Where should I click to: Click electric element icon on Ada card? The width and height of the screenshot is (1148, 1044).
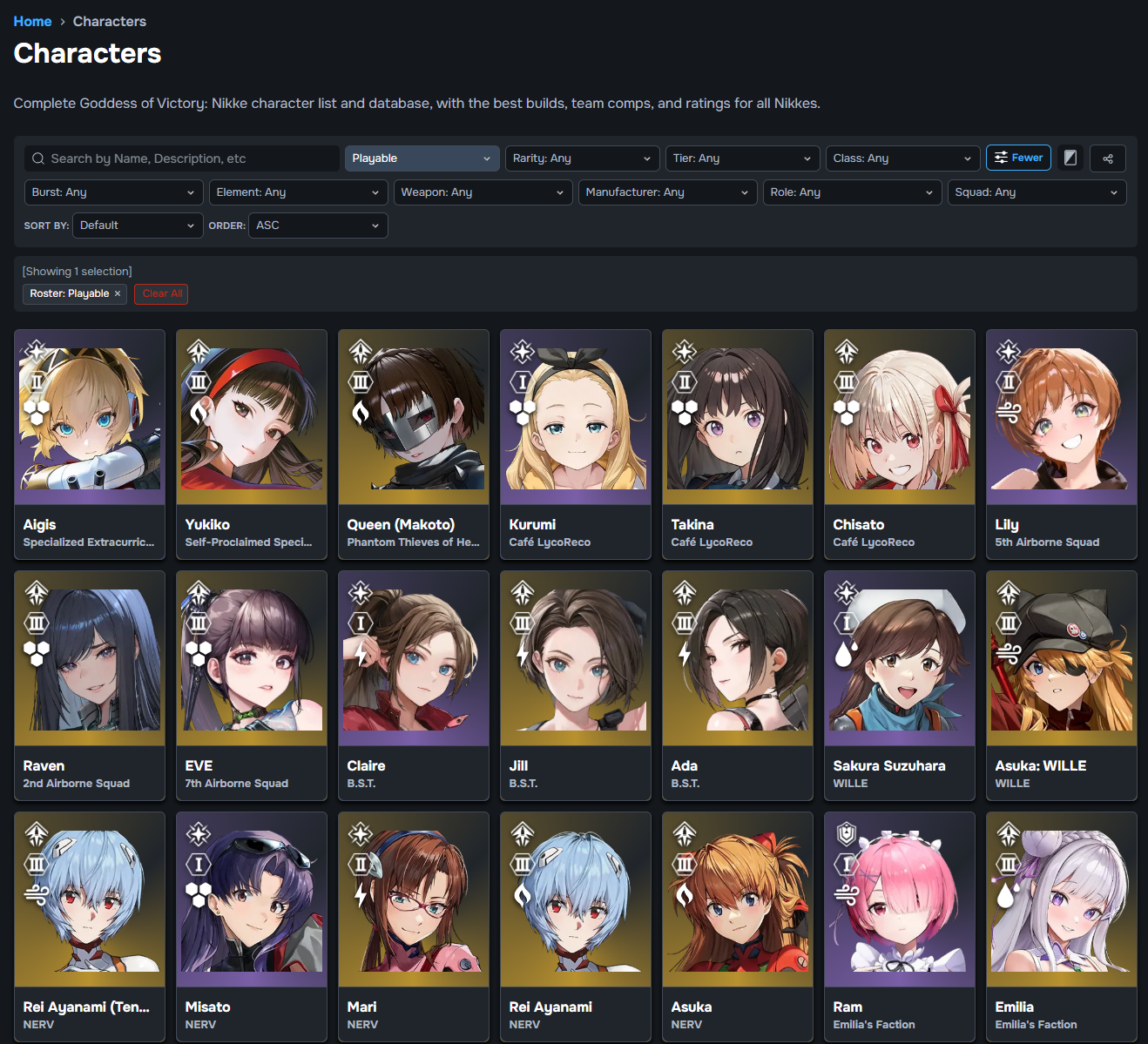coord(685,652)
